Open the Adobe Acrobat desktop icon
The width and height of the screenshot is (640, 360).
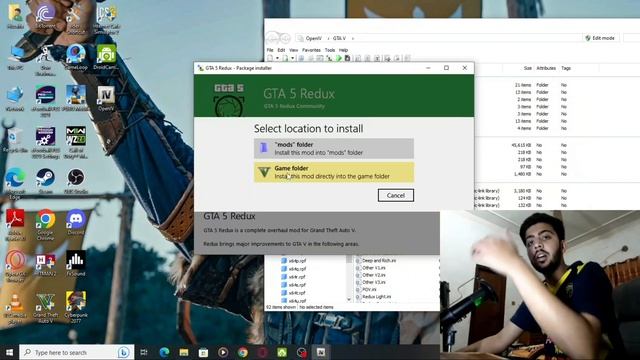[16, 224]
